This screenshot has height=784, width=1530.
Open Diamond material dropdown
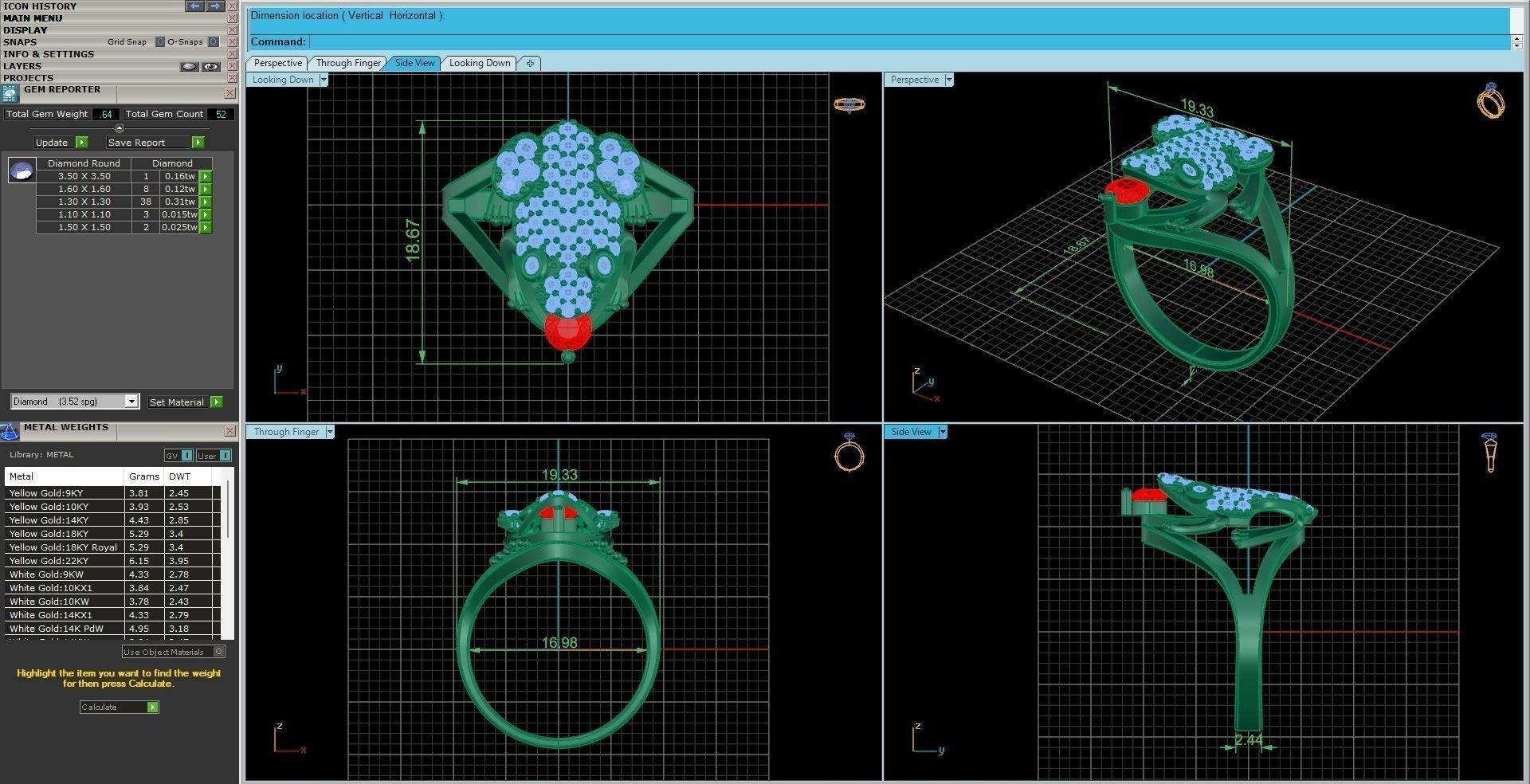point(131,402)
